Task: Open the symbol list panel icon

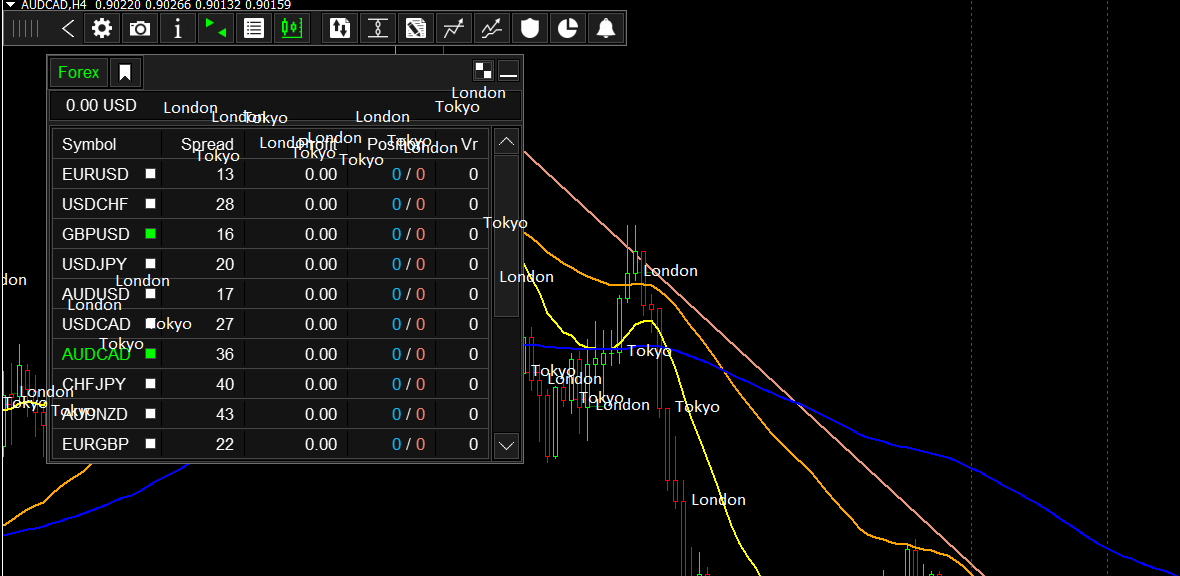Action: (x=254, y=29)
